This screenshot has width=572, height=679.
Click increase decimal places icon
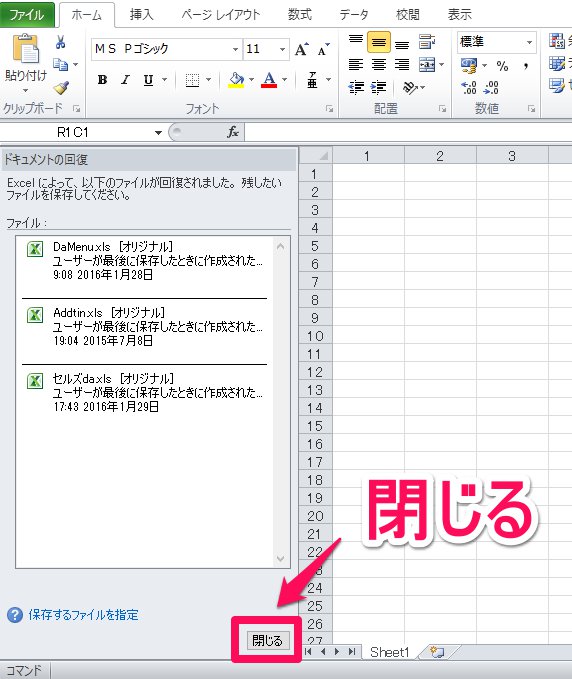tap(469, 87)
